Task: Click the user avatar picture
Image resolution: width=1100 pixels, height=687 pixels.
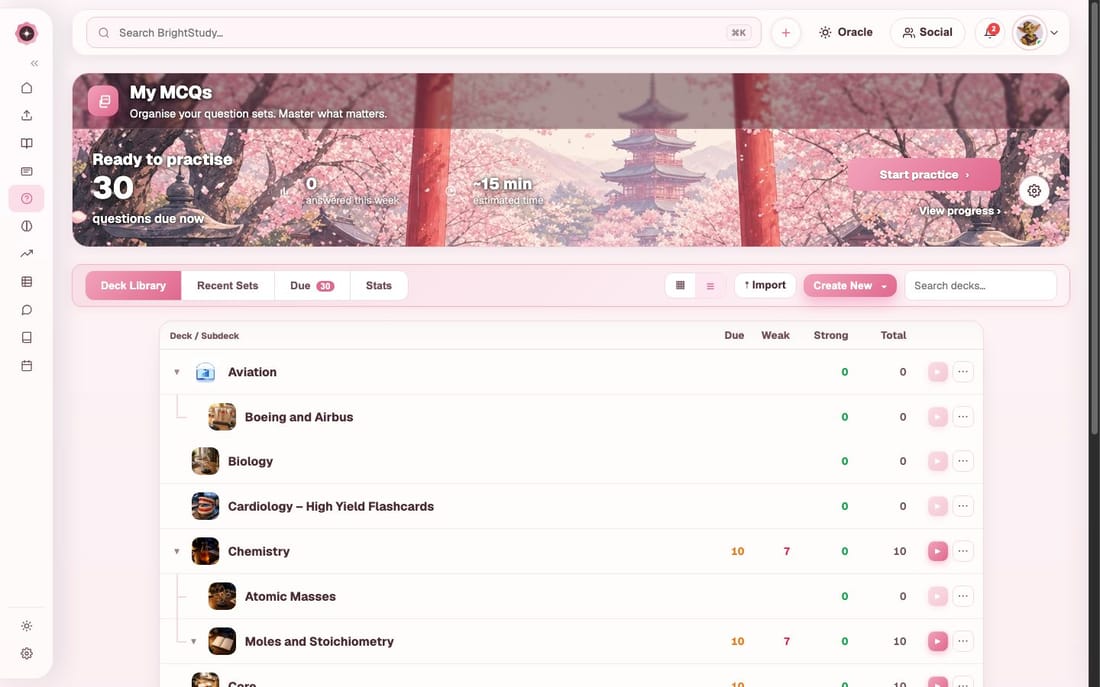Action: click(x=1028, y=32)
